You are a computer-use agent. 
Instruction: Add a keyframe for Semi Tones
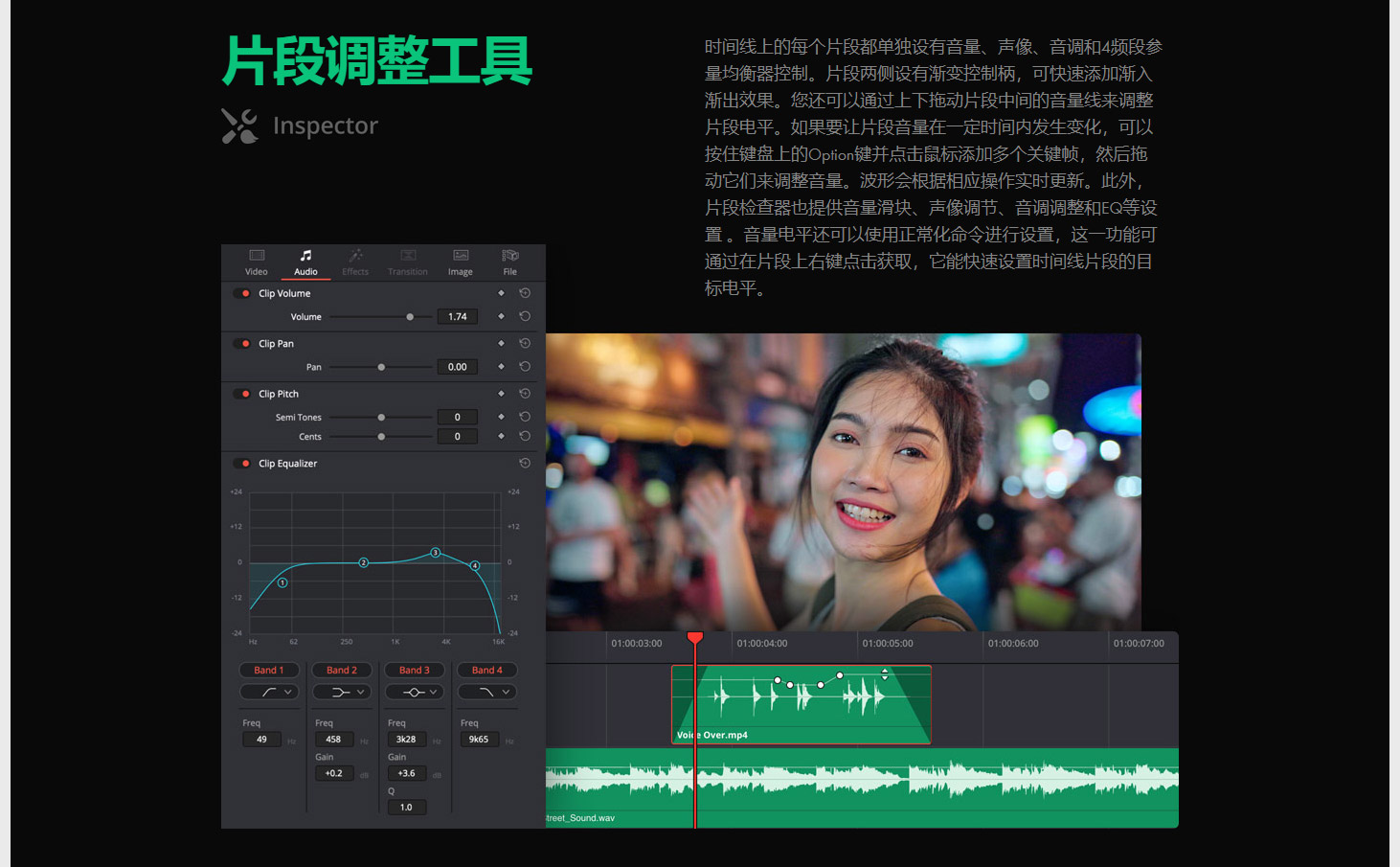tap(501, 417)
